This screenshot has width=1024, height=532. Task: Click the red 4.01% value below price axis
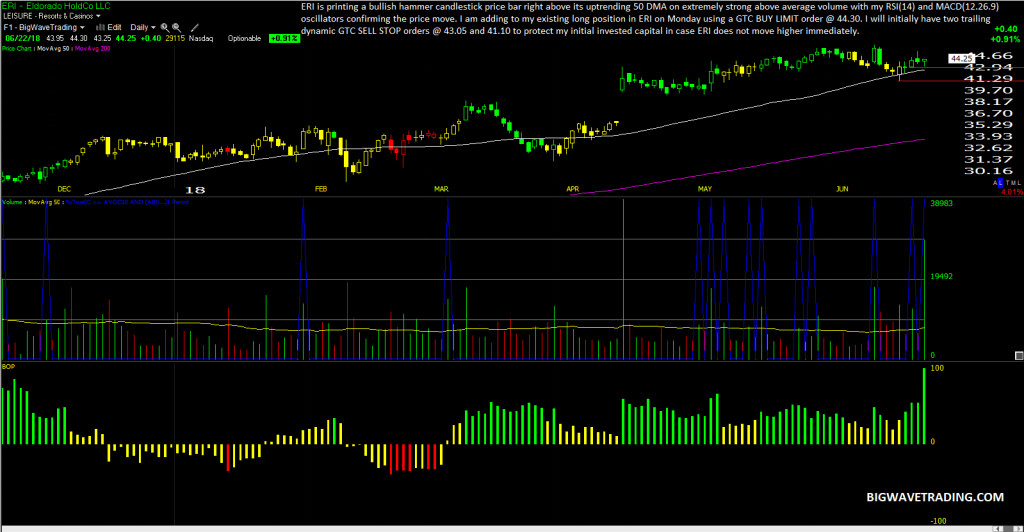pos(1012,192)
